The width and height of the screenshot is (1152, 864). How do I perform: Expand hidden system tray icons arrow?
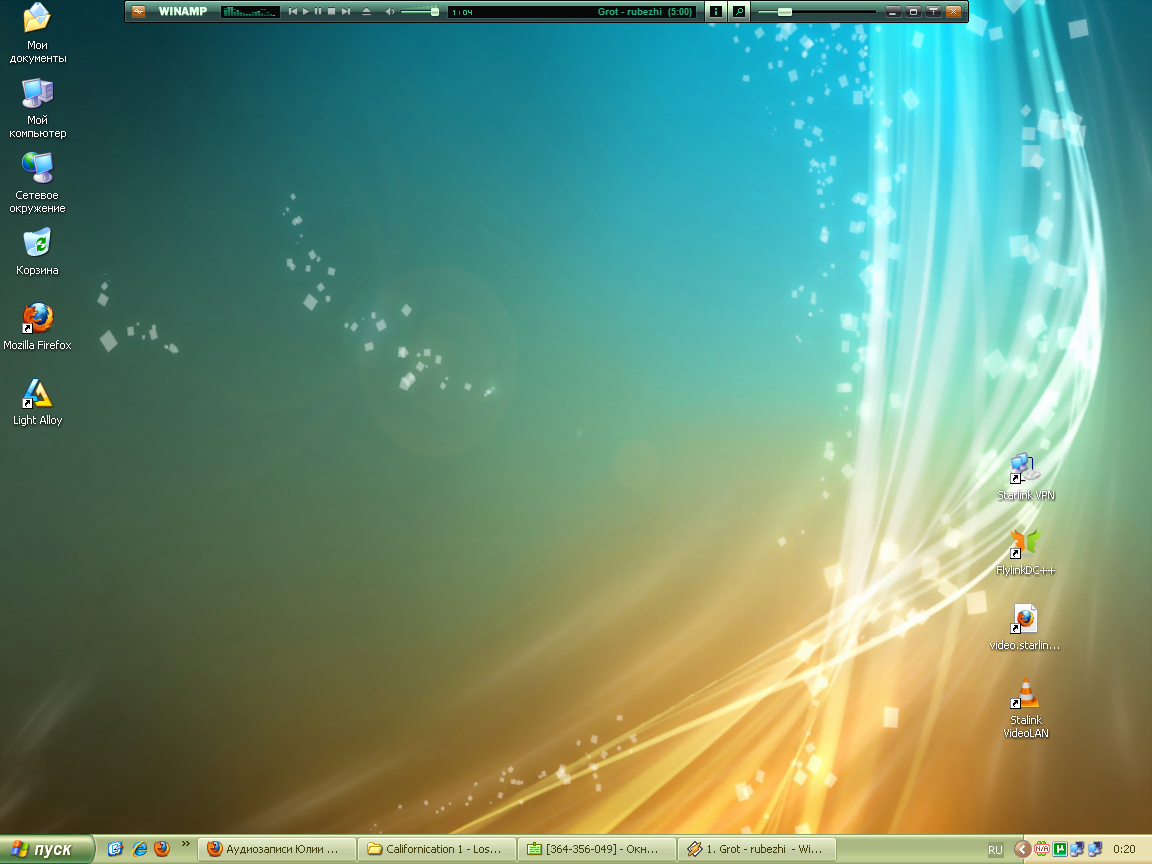(x=1022, y=849)
